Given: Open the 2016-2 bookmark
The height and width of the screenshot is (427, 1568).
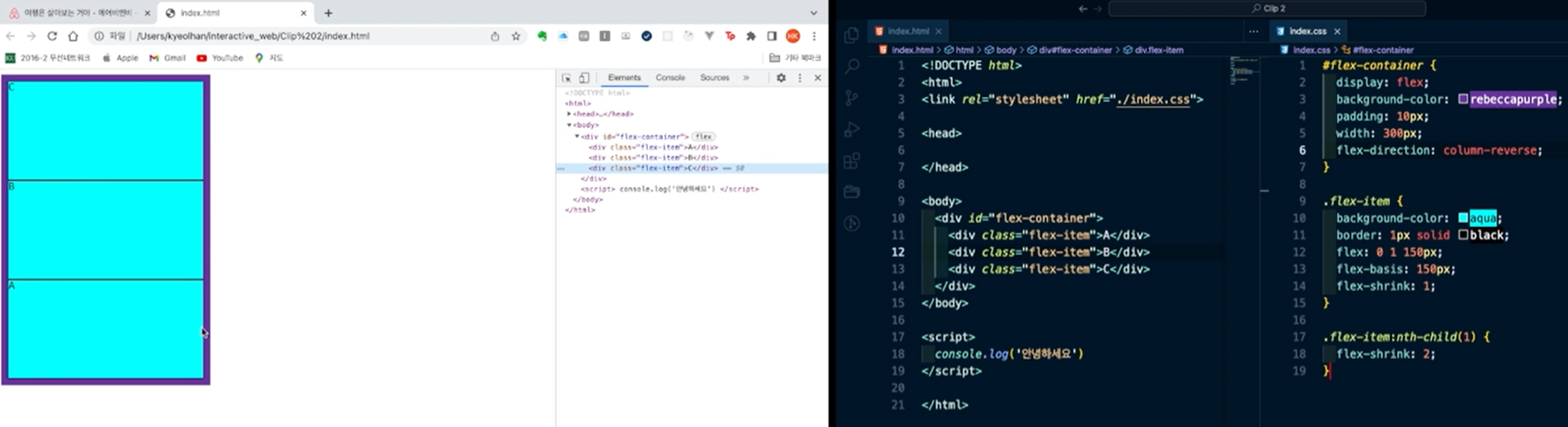Looking at the screenshot, I should tap(47, 58).
